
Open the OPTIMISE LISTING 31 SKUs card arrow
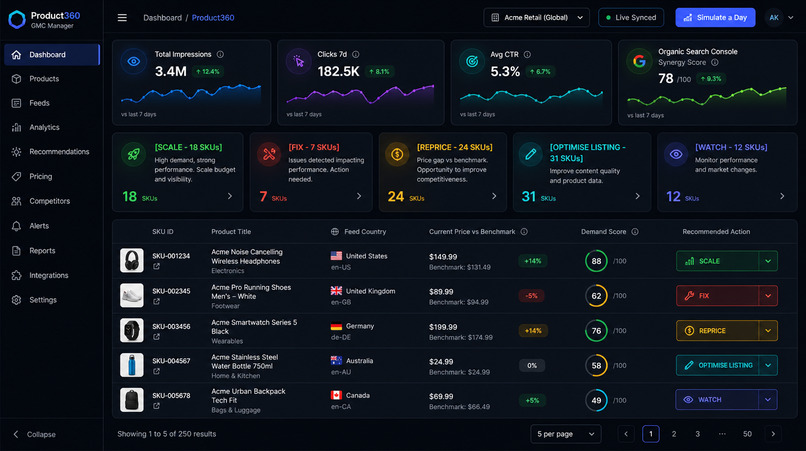637,196
